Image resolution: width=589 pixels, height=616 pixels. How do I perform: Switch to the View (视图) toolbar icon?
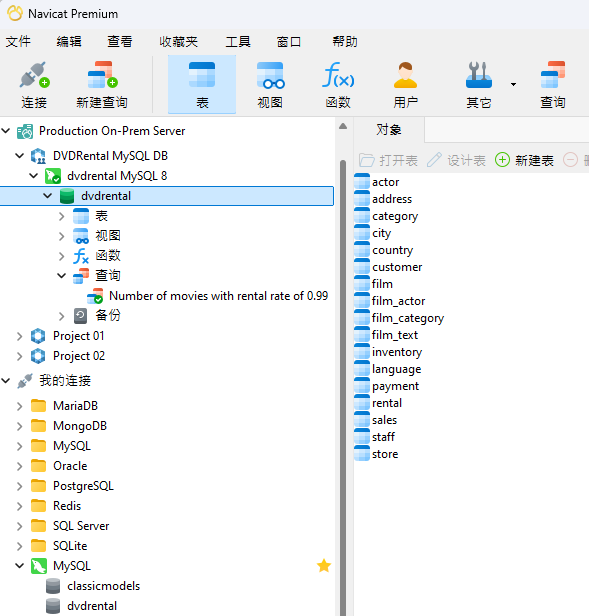tap(270, 75)
